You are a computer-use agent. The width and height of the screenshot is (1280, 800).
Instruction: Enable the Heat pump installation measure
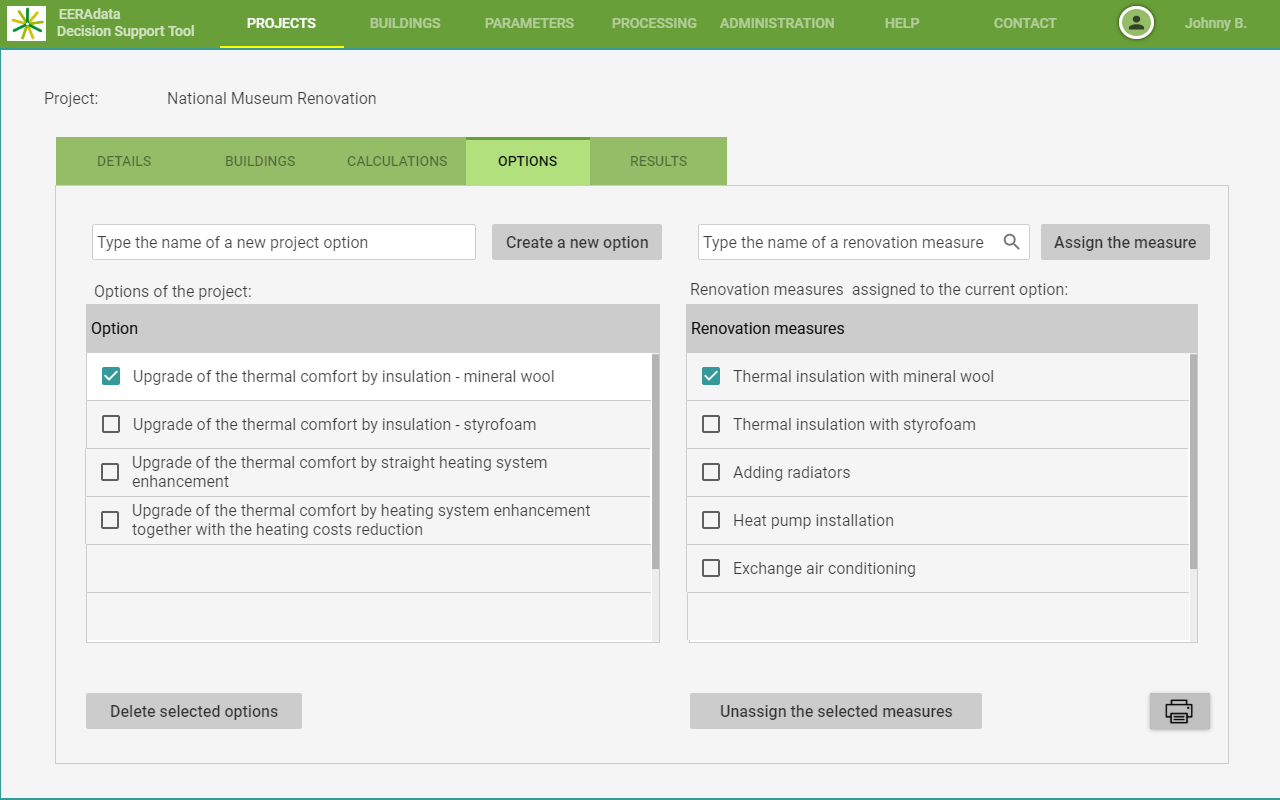[711, 521]
